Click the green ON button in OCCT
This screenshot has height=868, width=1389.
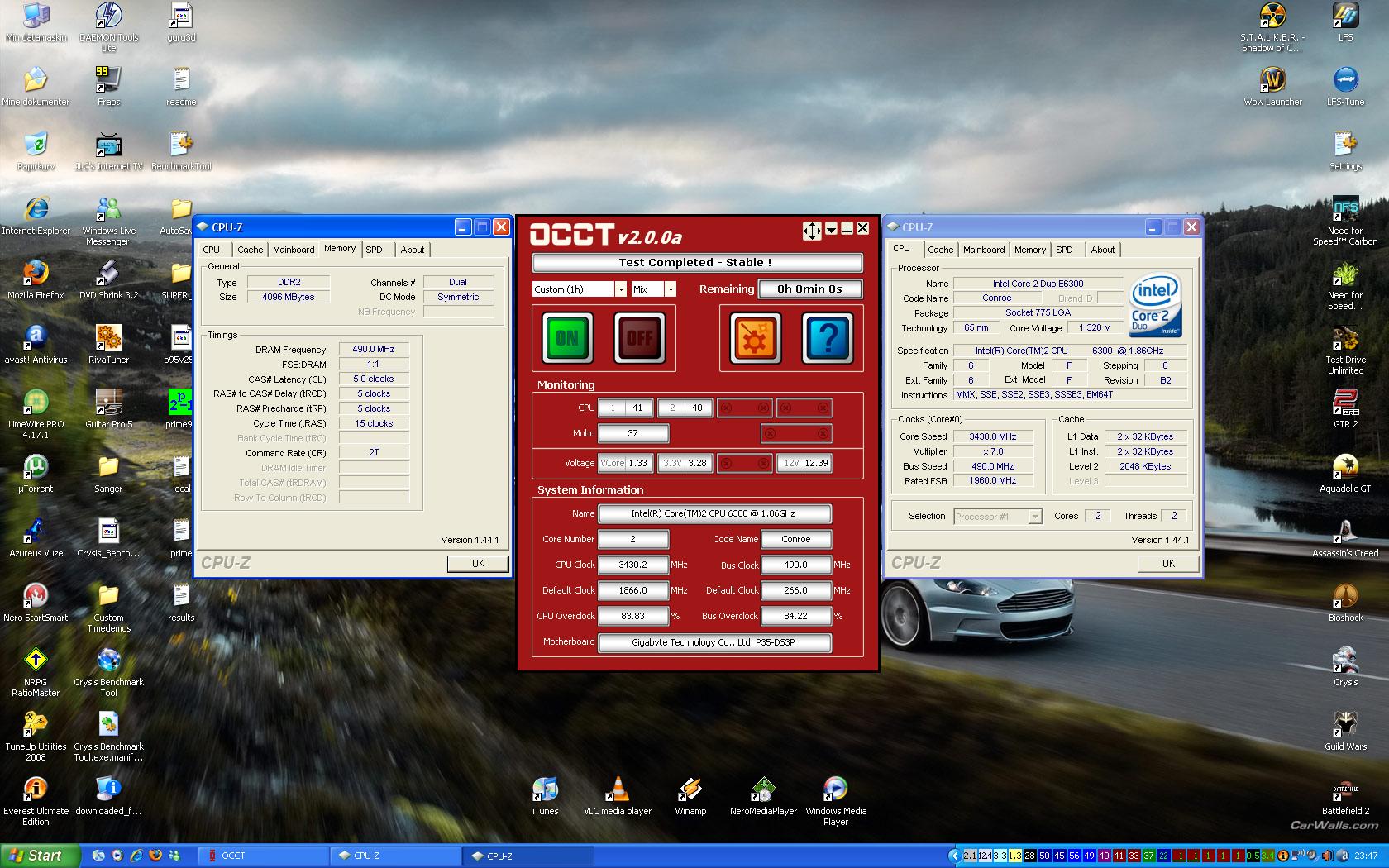(x=567, y=338)
